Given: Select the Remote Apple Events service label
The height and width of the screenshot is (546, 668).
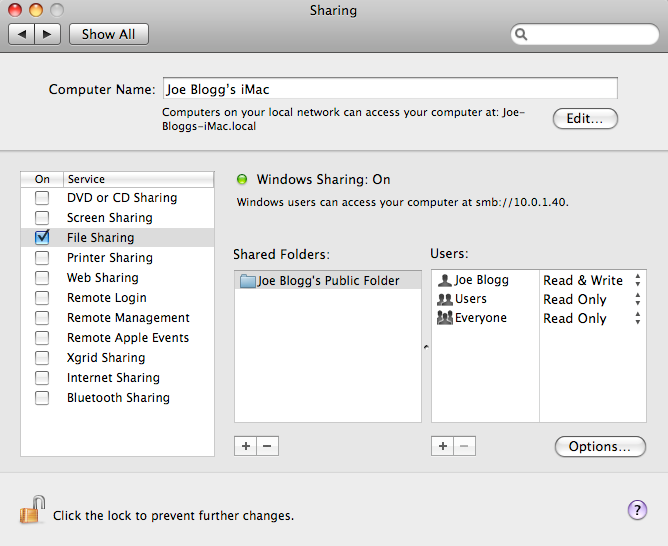Looking at the screenshot, I should [128, 338].
